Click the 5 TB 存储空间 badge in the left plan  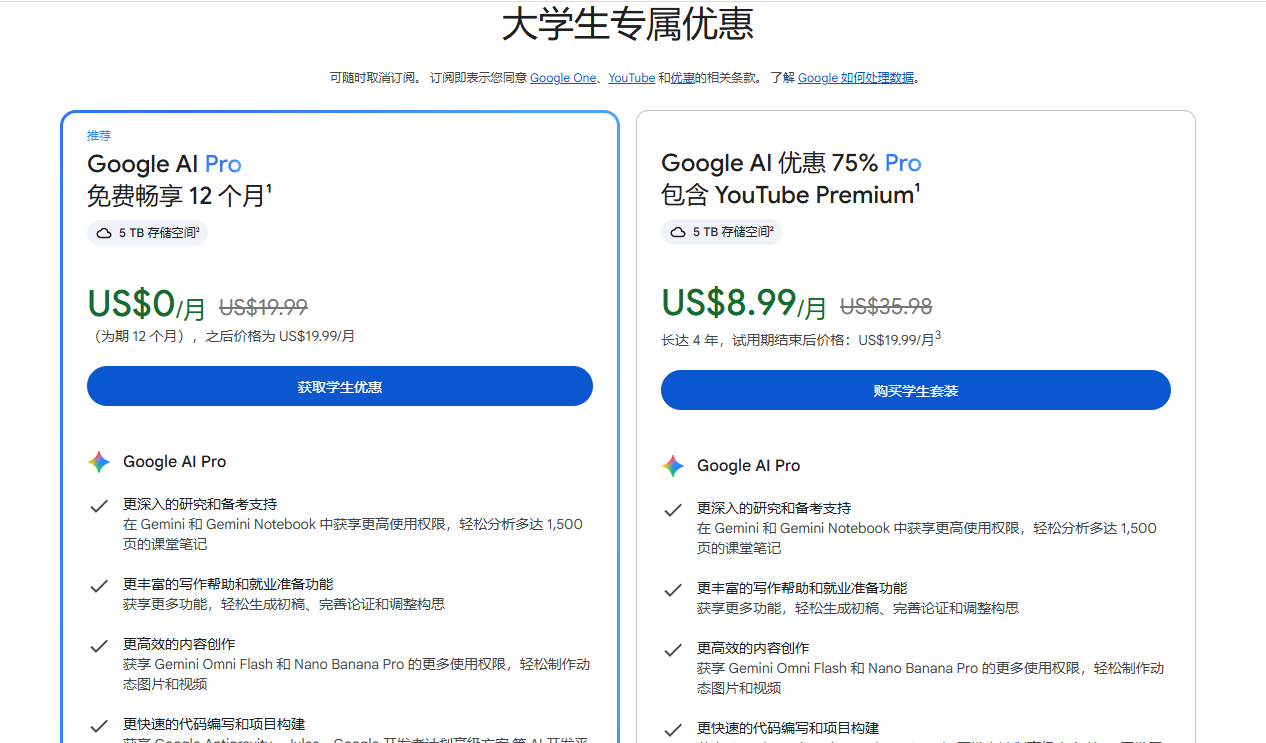coord(147,233)
